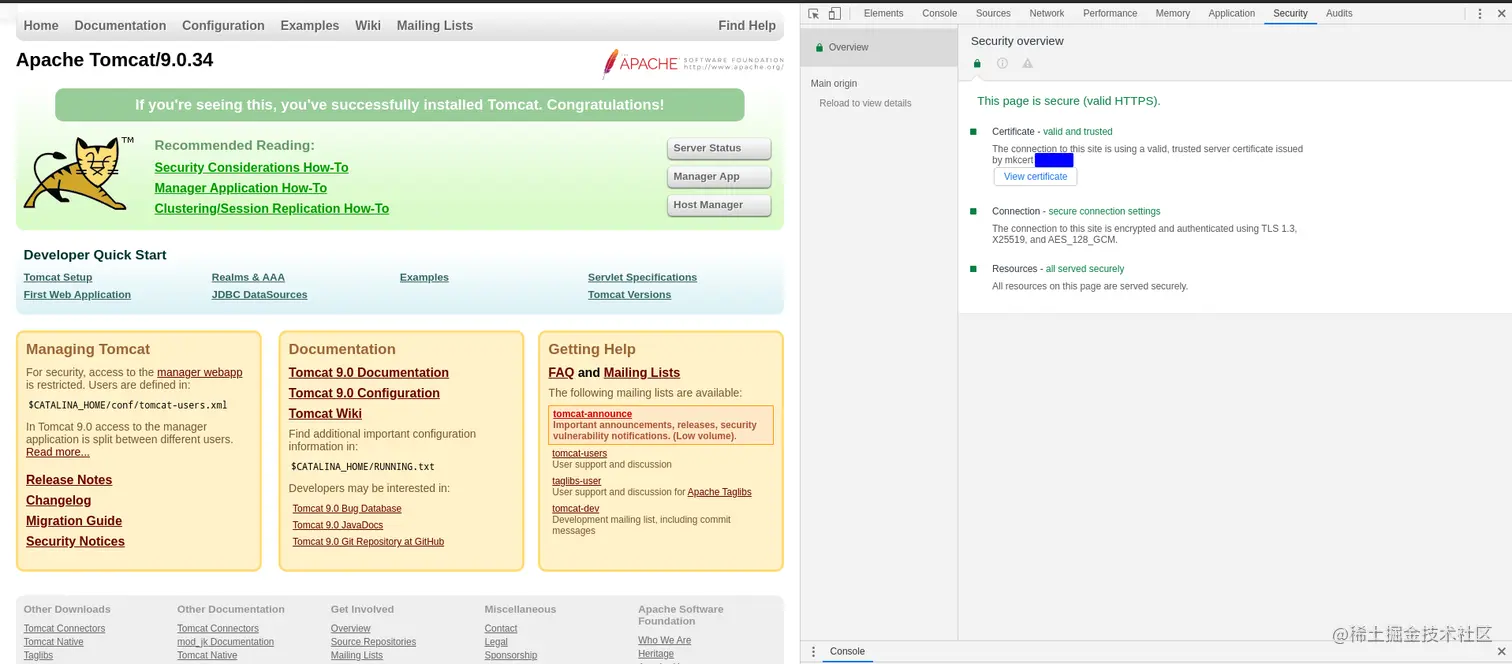This screenshot has width=1512, height=664.
Task: Click the info circle icon in Security overview
Action: pos(1002,63)
